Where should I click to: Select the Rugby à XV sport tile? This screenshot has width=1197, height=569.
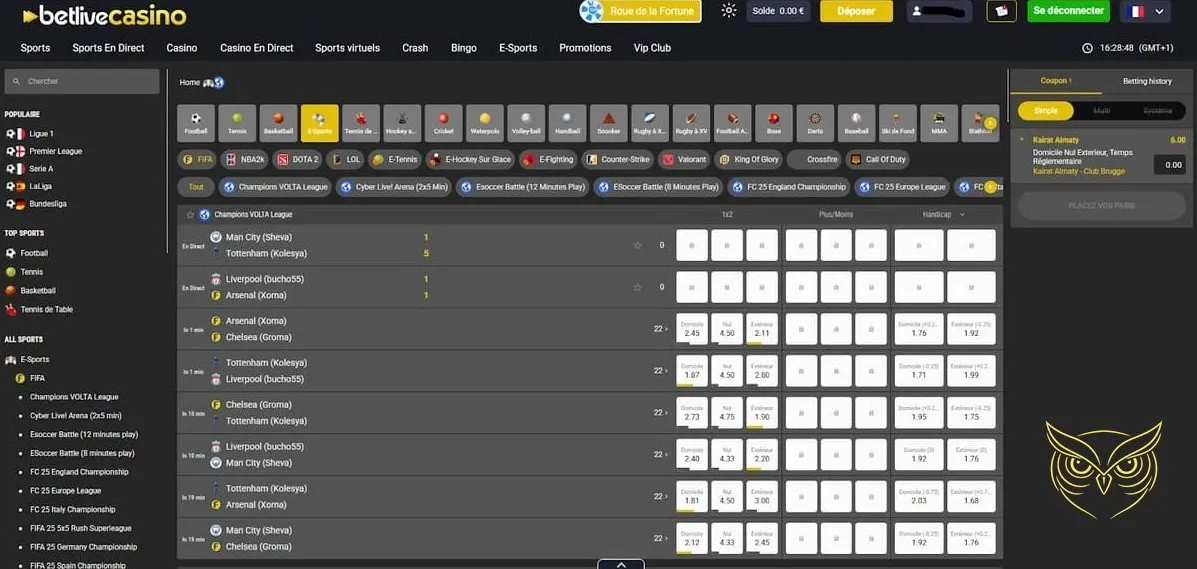pos(690,123)
